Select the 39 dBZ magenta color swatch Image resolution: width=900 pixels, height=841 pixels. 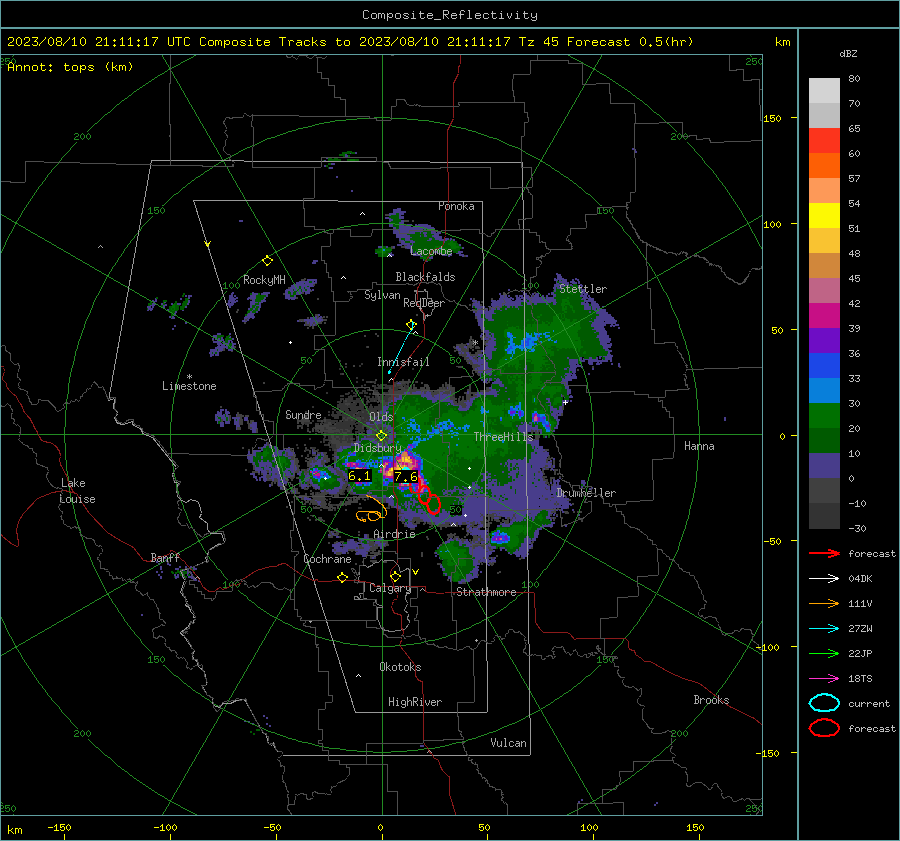click(824, 315)
